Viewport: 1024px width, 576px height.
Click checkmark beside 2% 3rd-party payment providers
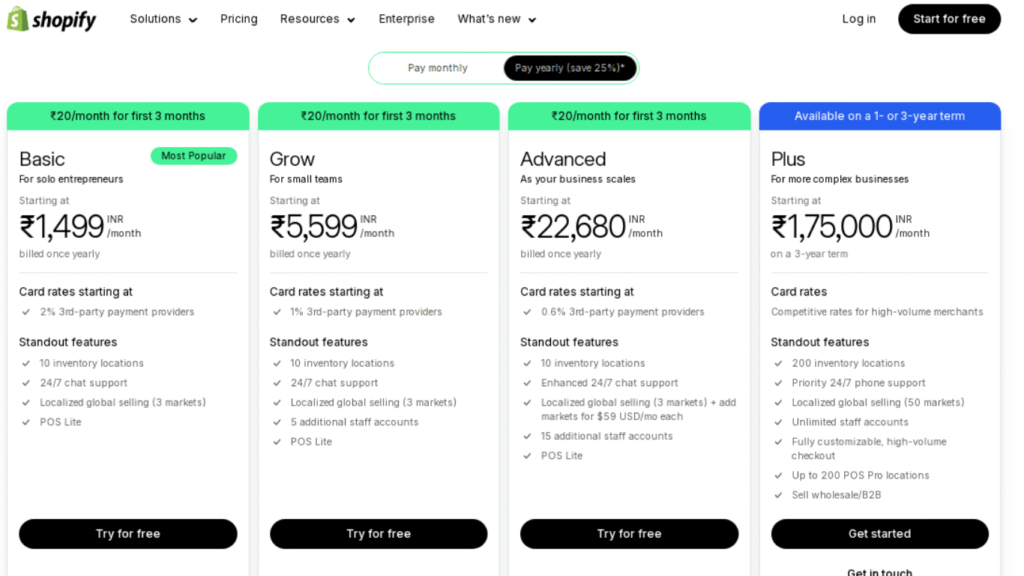(26, 312)
